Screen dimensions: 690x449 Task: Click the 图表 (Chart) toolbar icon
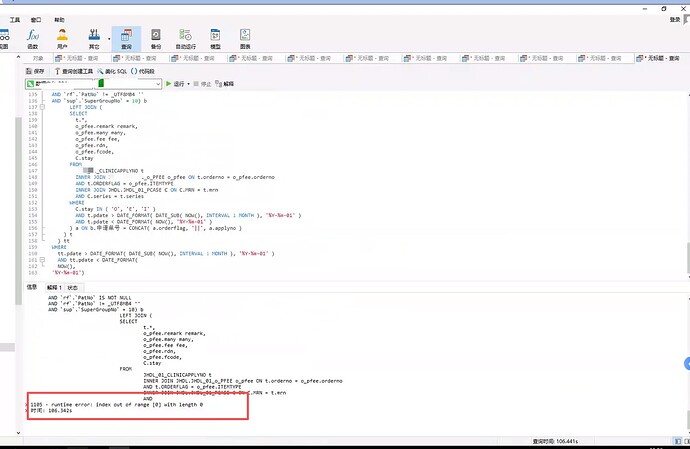pos(245,38)
